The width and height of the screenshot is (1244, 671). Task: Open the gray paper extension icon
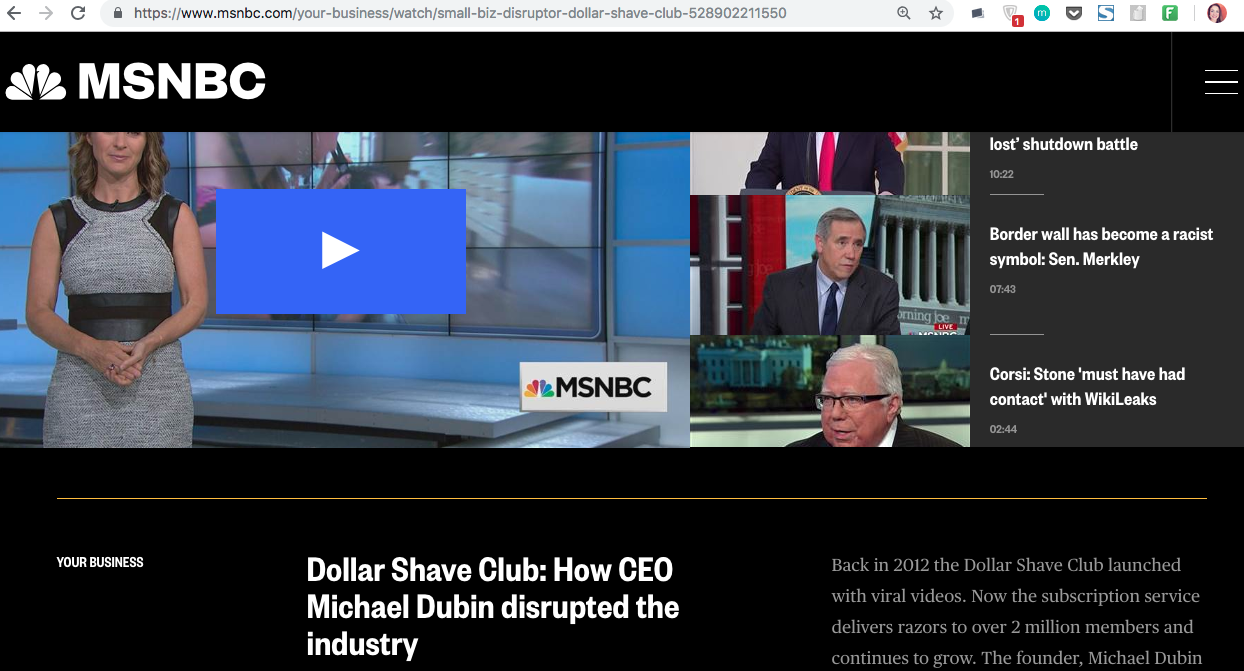tap(1138, 14)
